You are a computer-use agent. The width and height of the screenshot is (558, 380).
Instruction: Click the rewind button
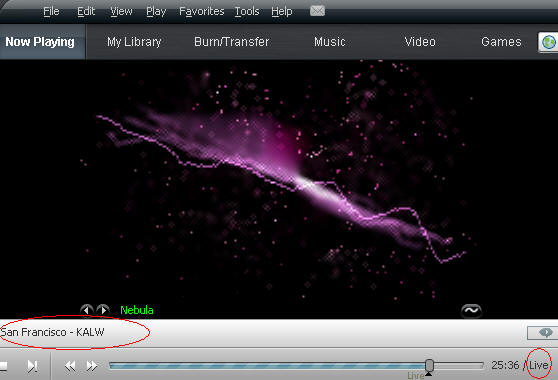coord(70,366)
